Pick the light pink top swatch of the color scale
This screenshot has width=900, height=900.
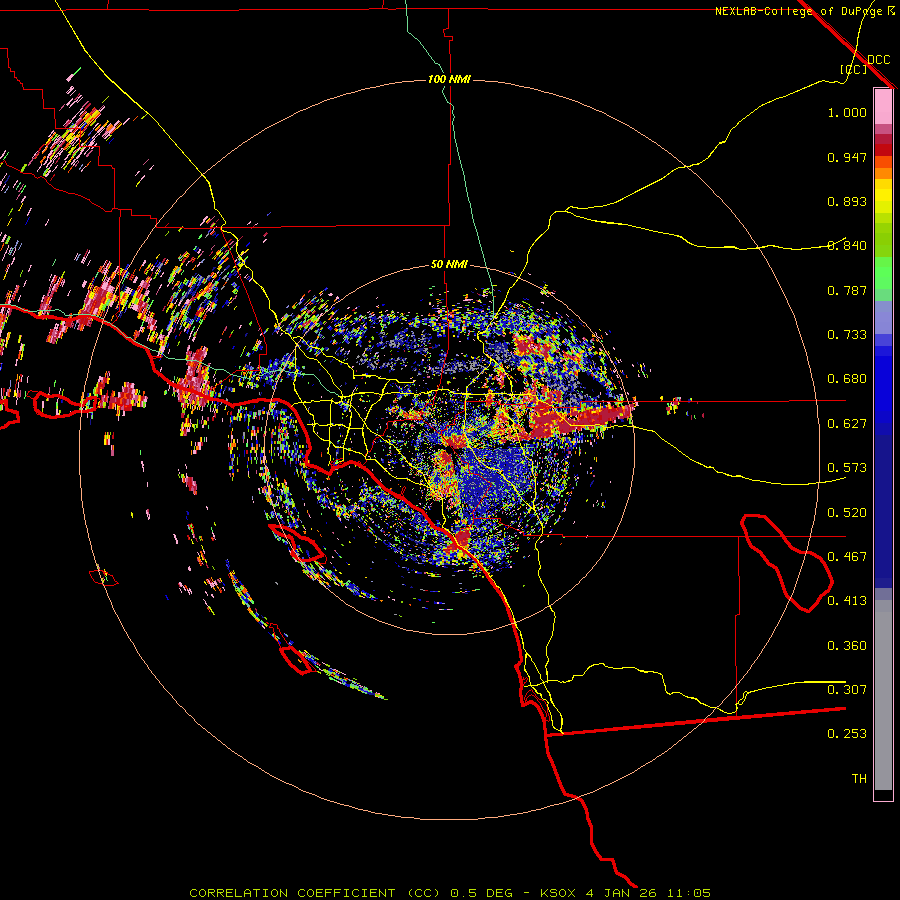click(883, 107)
